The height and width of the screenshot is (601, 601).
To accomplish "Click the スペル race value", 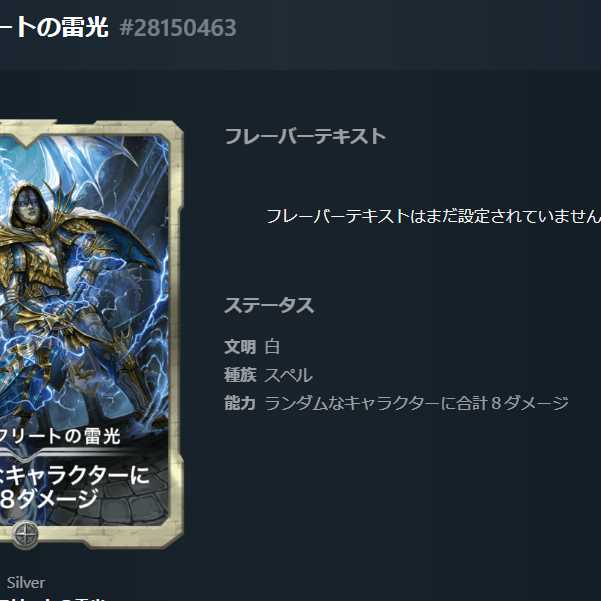I will coord(288,375).
